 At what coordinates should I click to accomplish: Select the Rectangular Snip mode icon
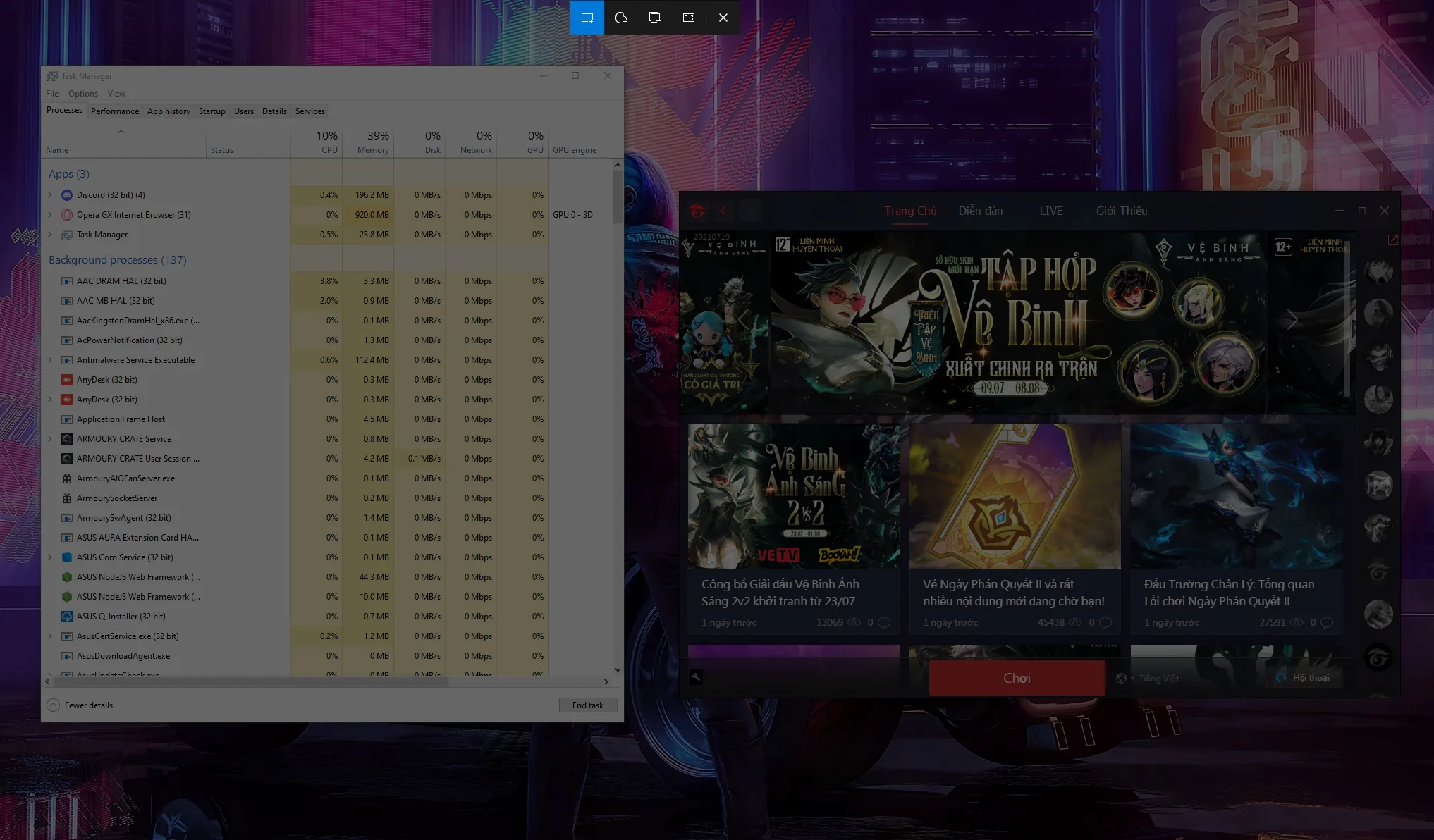pyautogui.click(x=587, y=18)
